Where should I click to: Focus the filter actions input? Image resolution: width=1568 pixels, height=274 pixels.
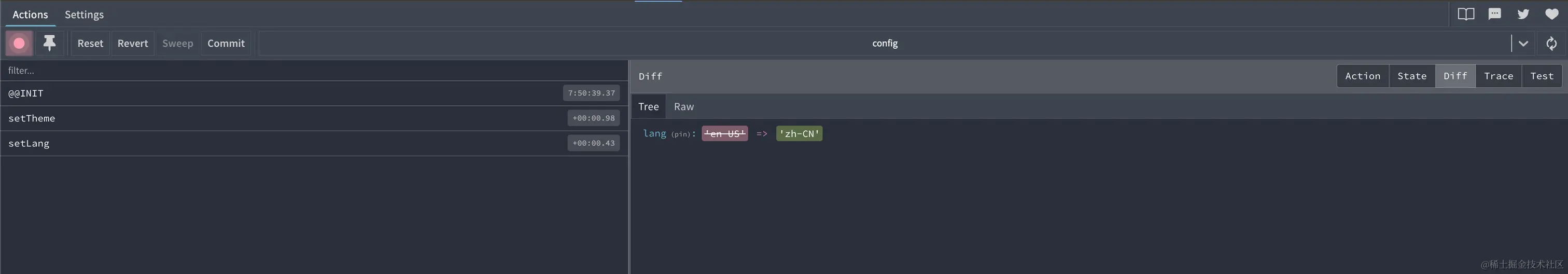(x=314, y=71)
